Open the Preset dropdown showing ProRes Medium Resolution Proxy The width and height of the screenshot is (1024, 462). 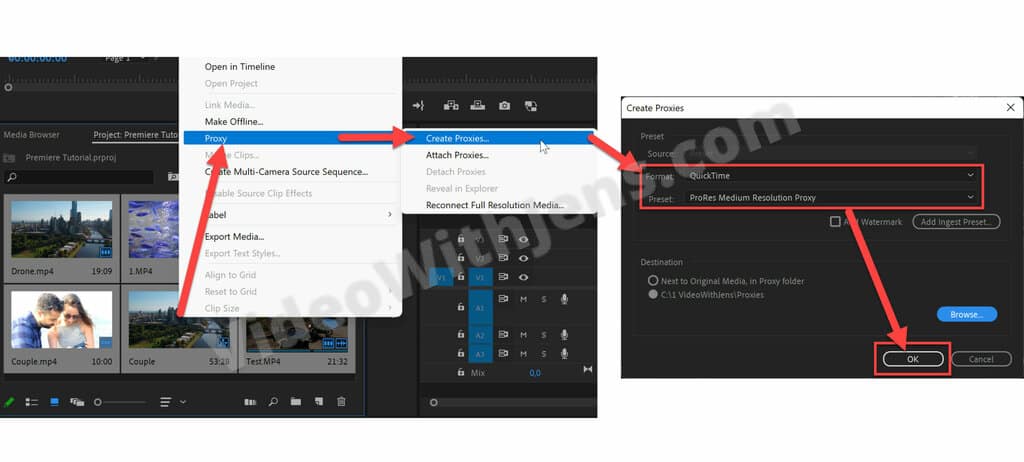pos(833,197)
